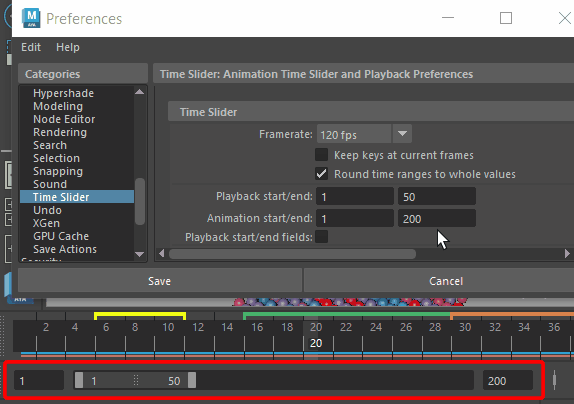Open the Help menu
This screenshot has height=404, width=574.
click(68, 47)
